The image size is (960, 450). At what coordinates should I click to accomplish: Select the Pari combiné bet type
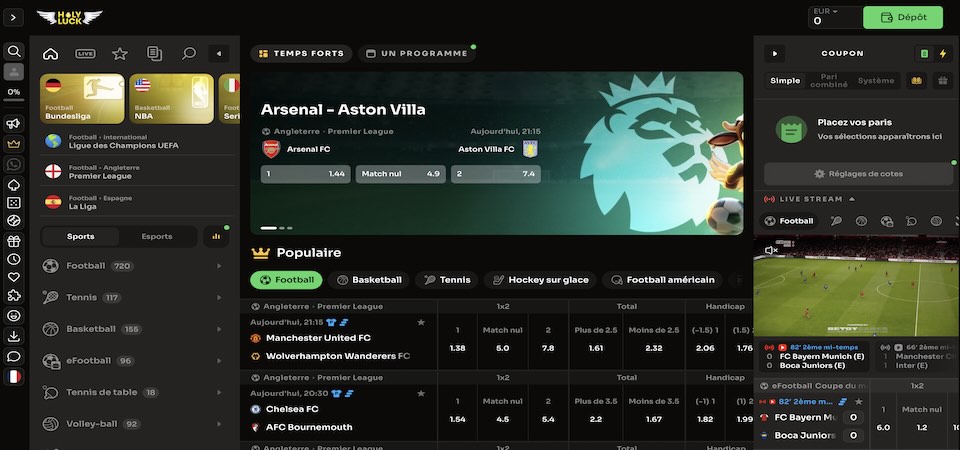click(x=828, y=81)
